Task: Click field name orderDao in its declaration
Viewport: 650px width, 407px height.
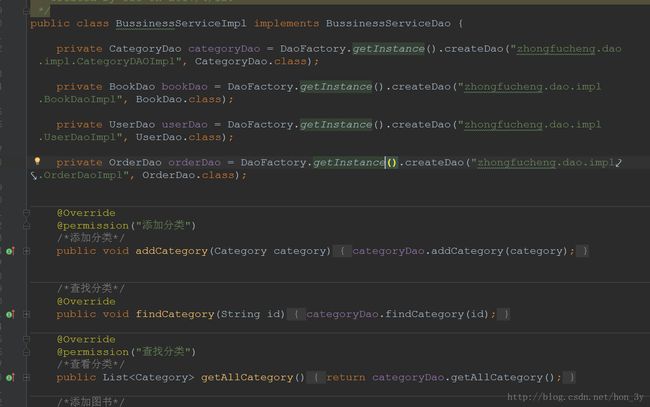Action: (194, 162)
